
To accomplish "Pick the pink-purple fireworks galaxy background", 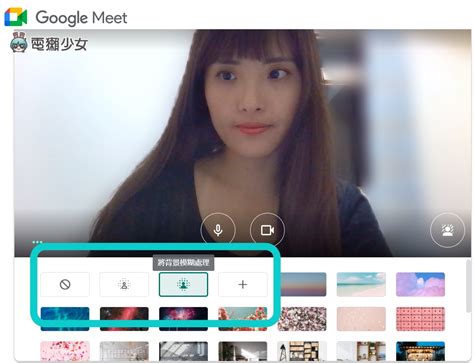I will pyautogui.click(x=183, y=319).
